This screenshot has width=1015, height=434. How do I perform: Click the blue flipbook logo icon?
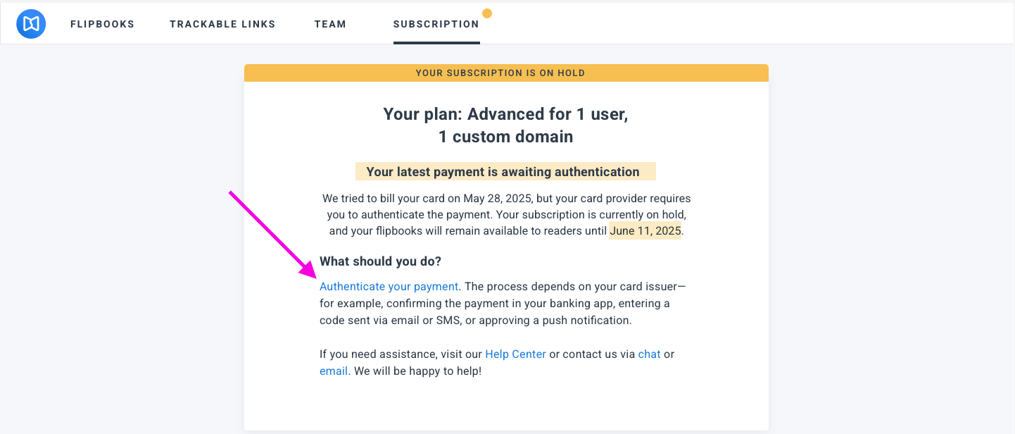point(31,23)
